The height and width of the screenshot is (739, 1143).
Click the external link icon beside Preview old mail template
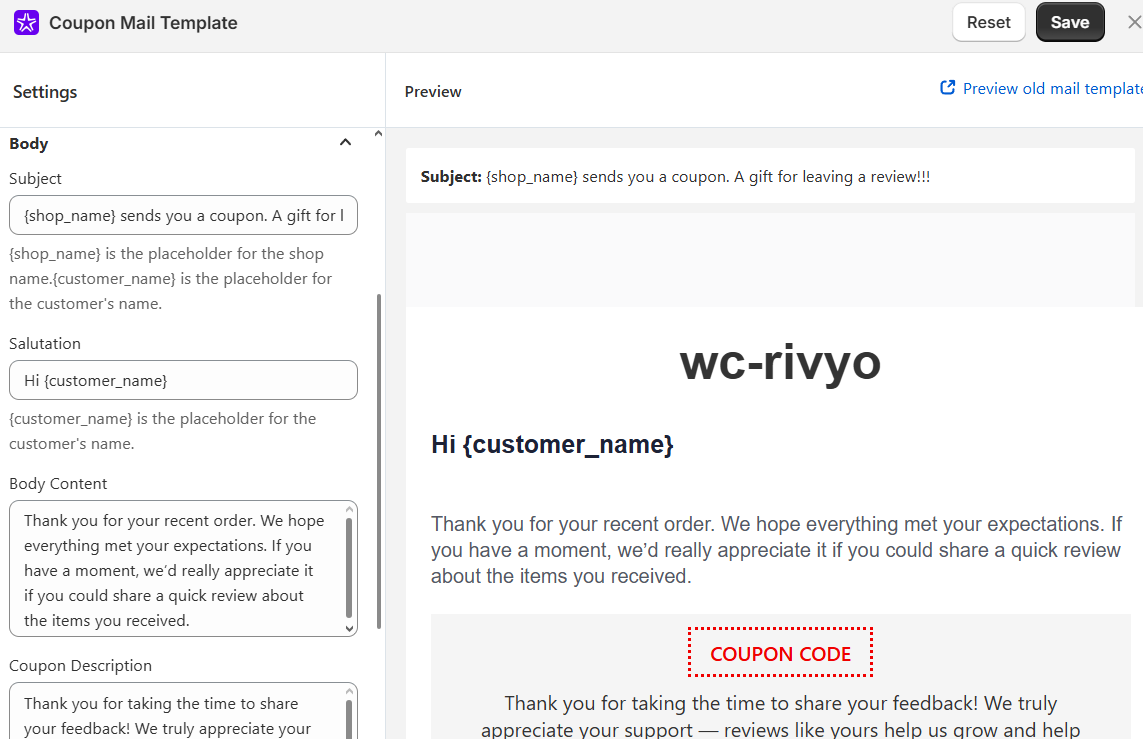click(947, 87)
